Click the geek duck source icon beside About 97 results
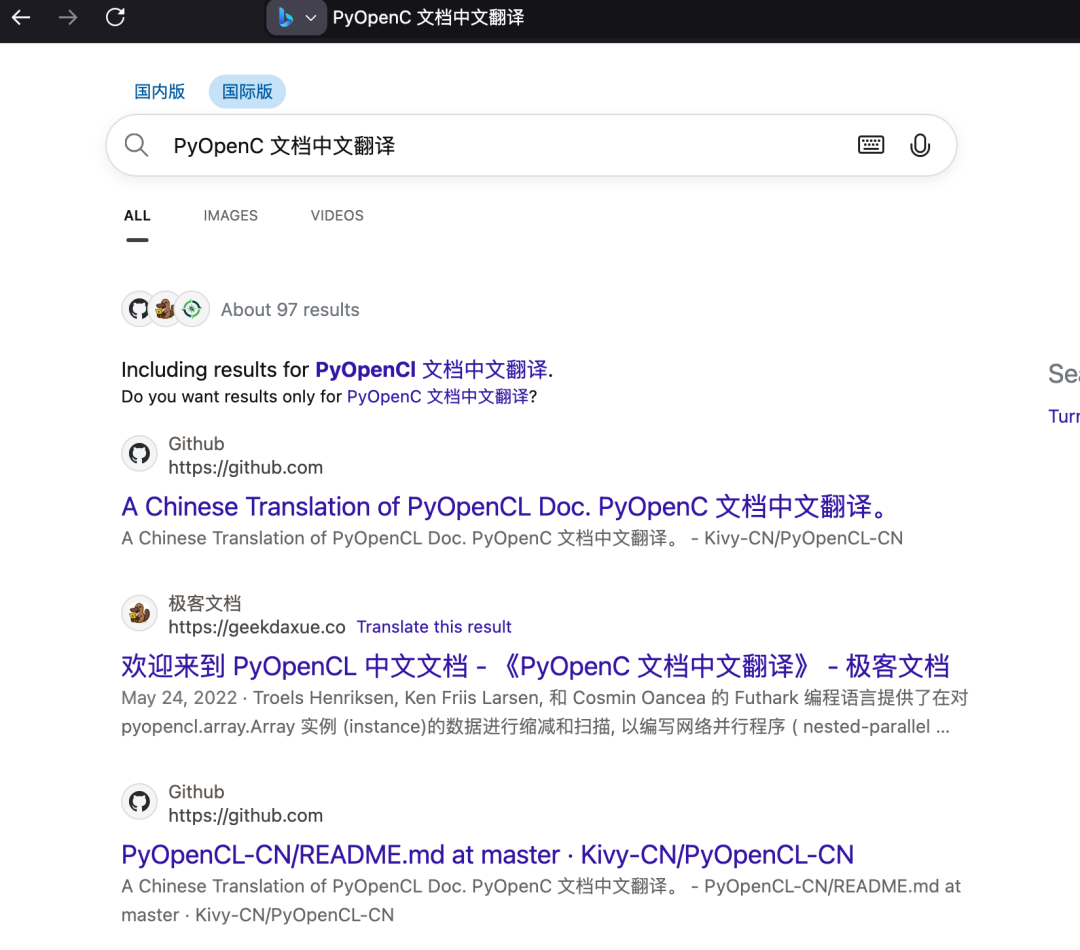Screen dimensions: 1080x950 coord(165,309)
